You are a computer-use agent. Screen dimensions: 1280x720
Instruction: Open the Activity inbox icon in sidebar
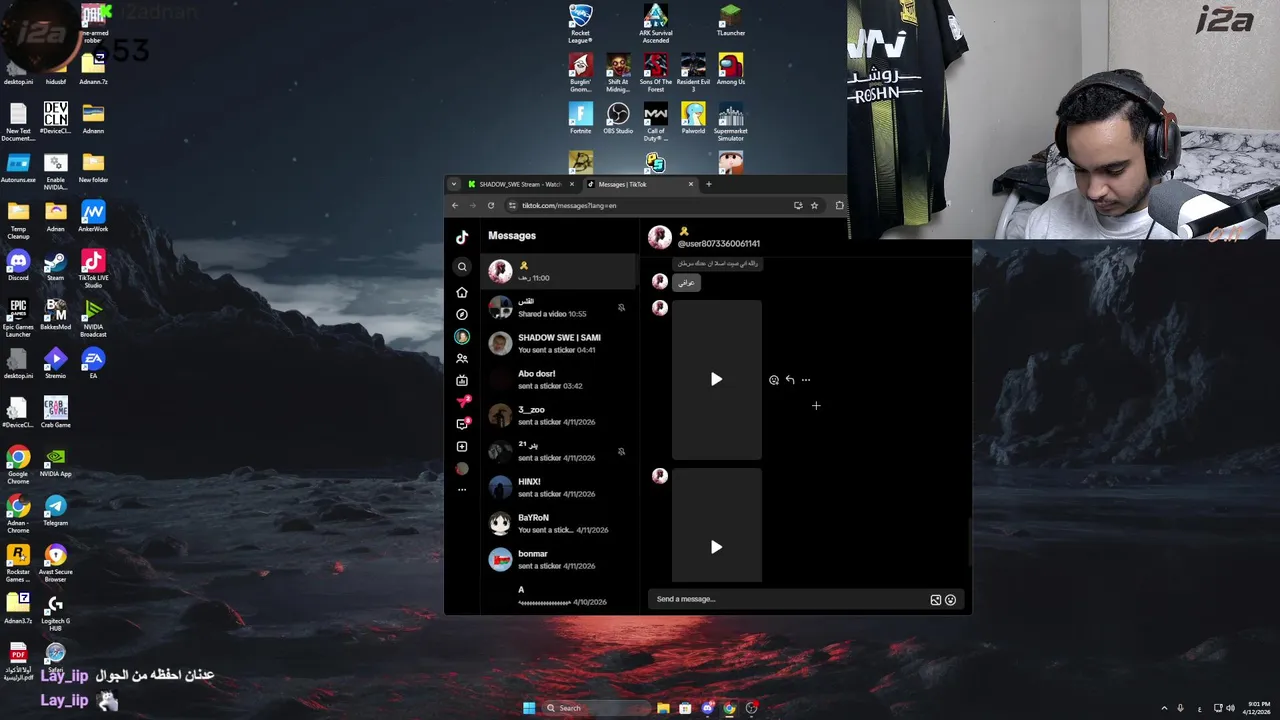pos(463,424)
